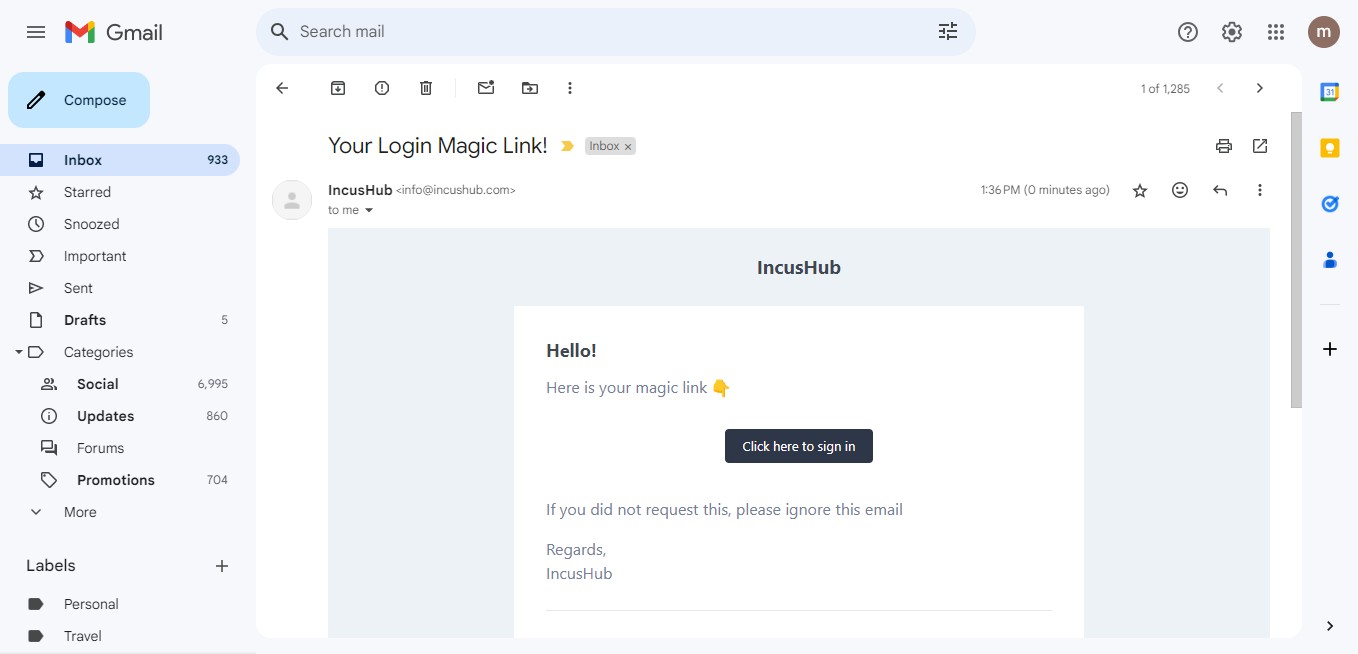
Task: Add an emoji reaction to the email
Action: click(x=1179, y=189)
